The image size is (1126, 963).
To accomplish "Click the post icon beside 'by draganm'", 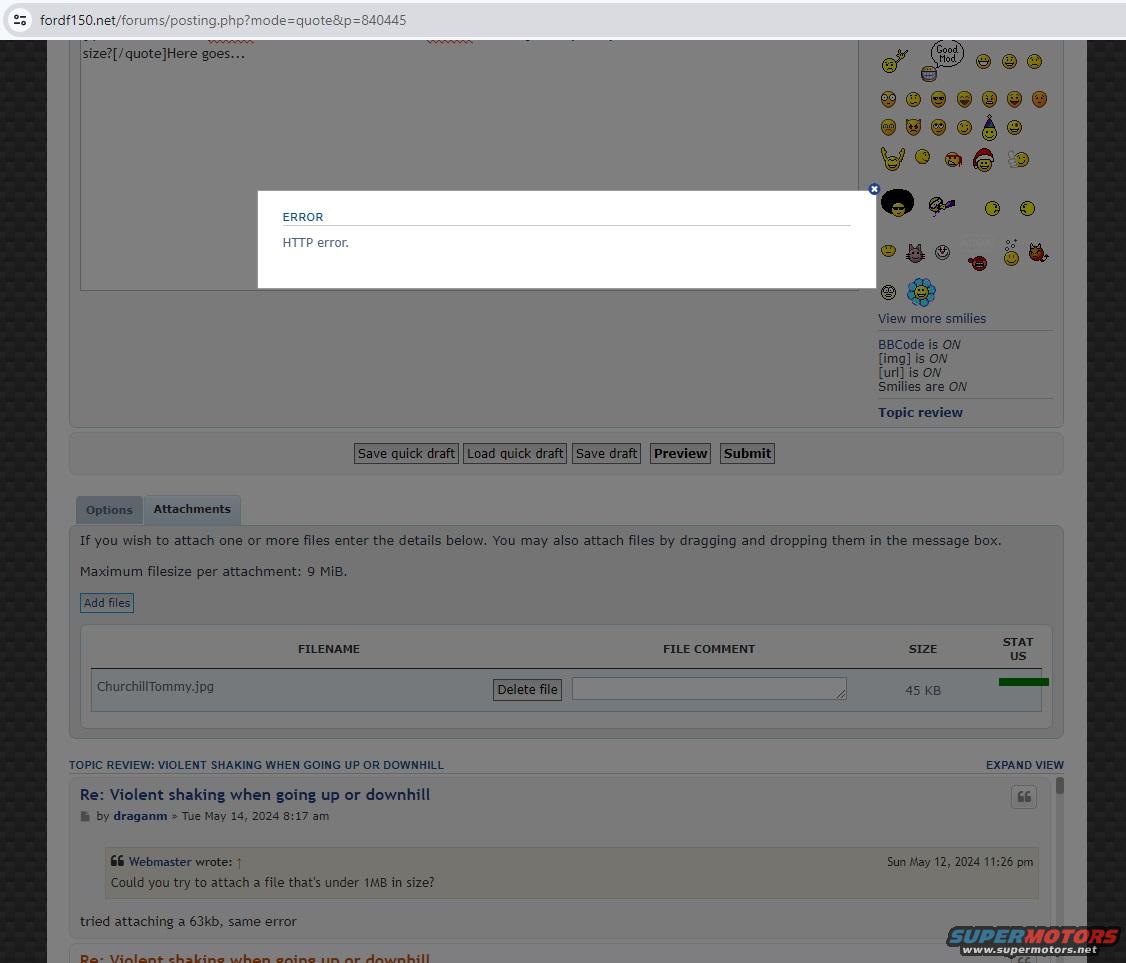I will pyautogui.click(x=85, y=817).
